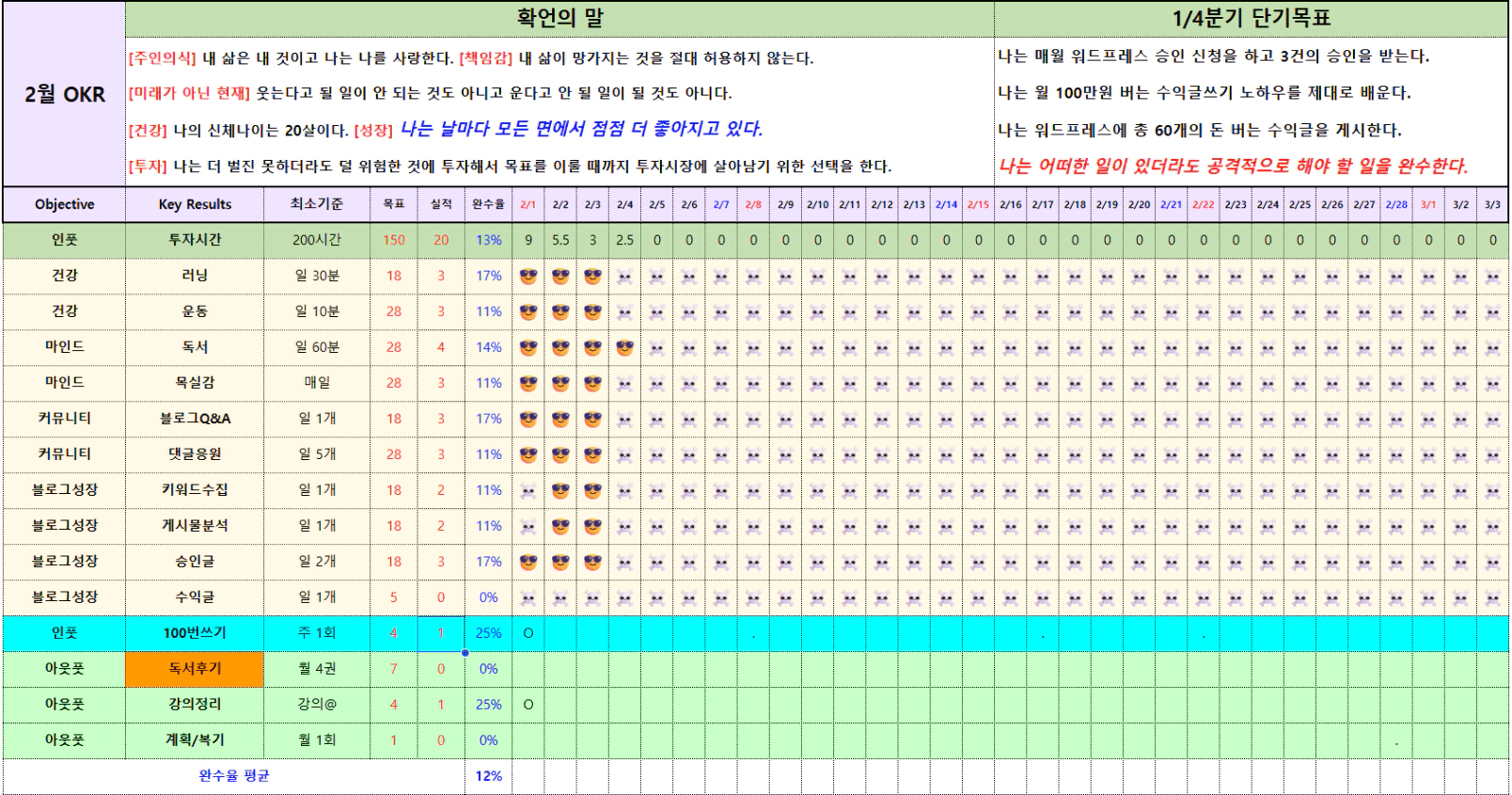Click the 승인글 sunglasses emoji under 2/1
Image resolution: width=1512 pixels, height=795 pixels.
tap(528, 562)
